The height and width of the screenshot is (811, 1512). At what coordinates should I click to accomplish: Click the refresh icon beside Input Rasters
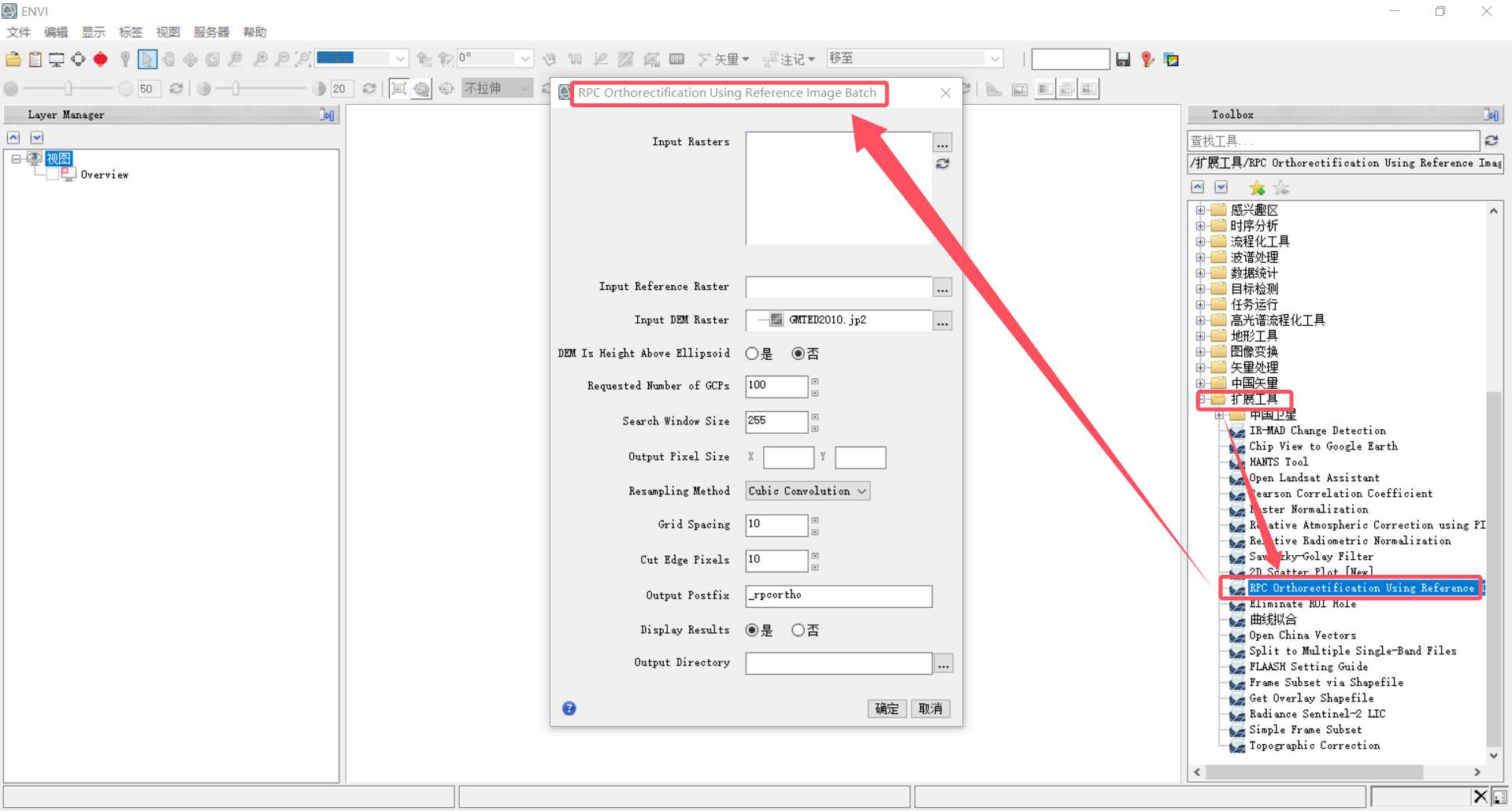pos(943,164)
